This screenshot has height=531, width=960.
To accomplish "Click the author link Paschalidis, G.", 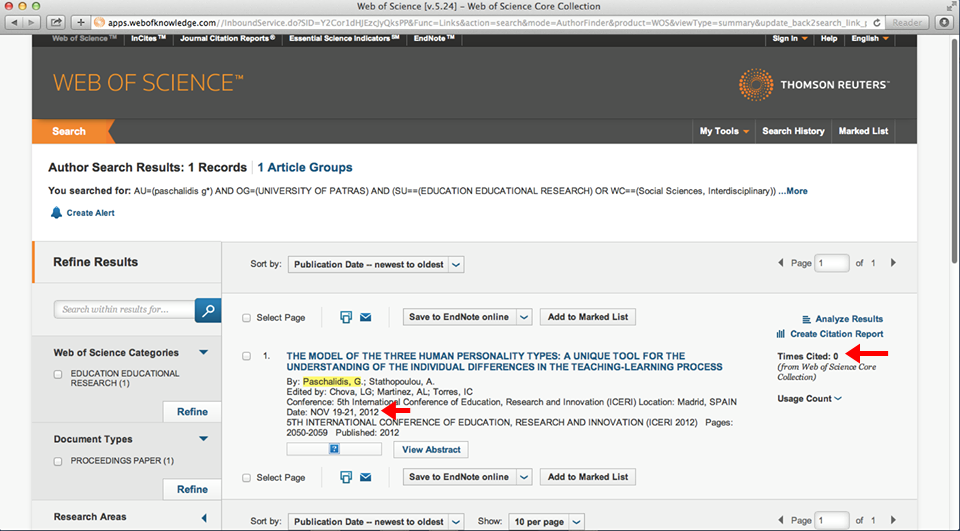I will point(332,382).
